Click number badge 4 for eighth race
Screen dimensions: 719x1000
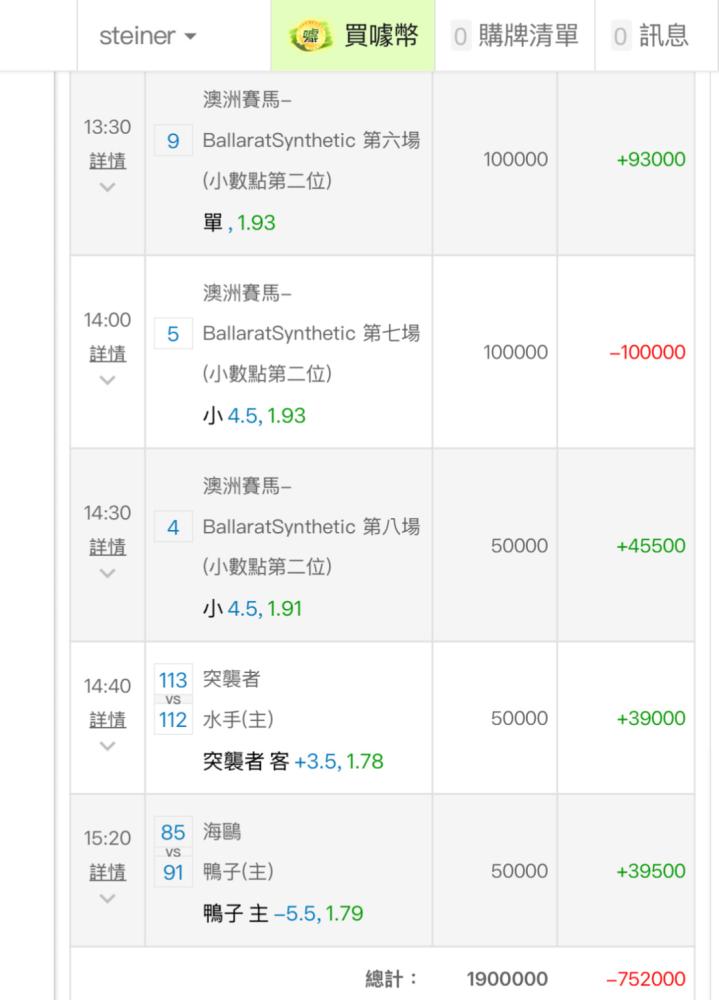pyautogui.click(x=173, y=528)
